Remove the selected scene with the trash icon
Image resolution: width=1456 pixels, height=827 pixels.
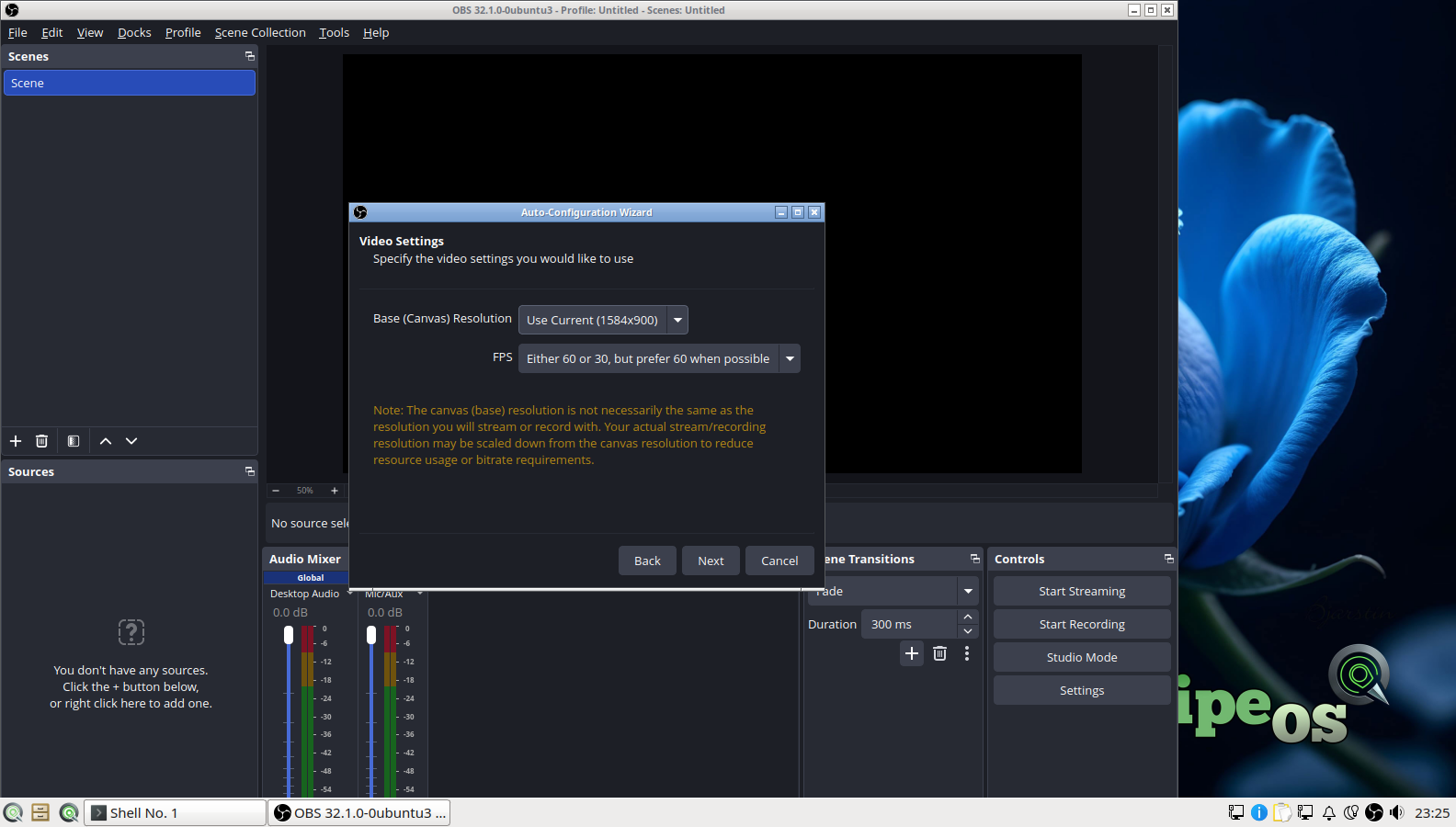[41, 441]
